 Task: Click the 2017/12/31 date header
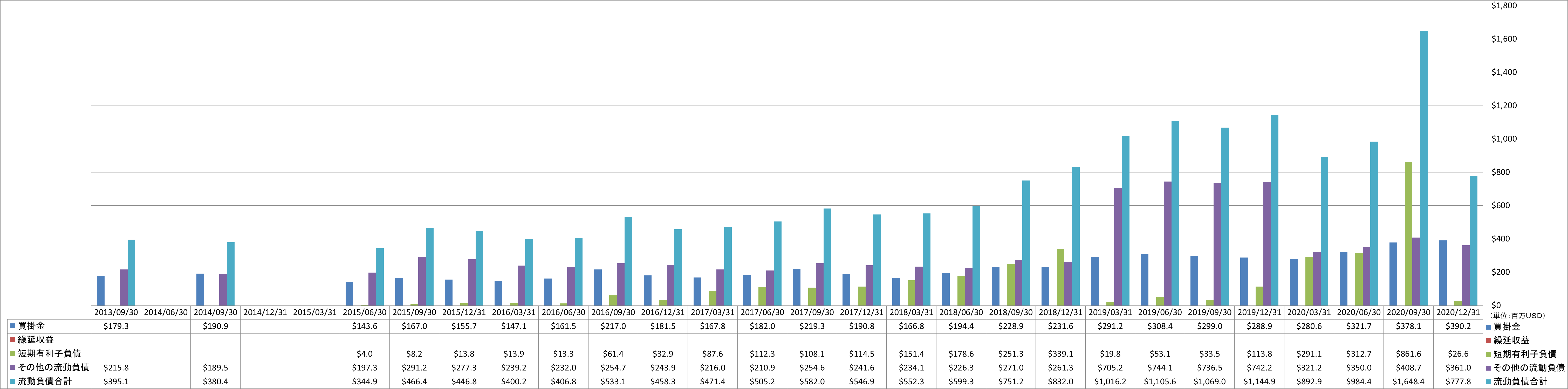pyautogui.click(x=862, y=312)
